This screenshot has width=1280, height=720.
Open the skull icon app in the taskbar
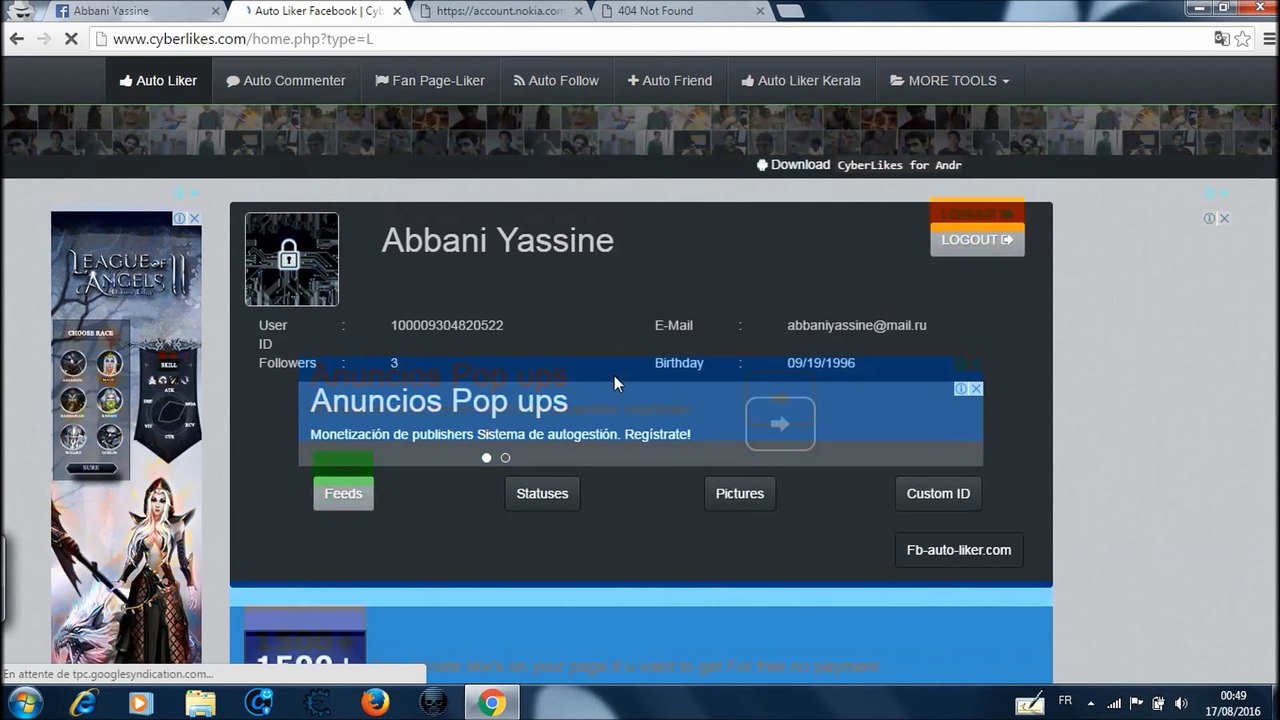click(433, 703)
